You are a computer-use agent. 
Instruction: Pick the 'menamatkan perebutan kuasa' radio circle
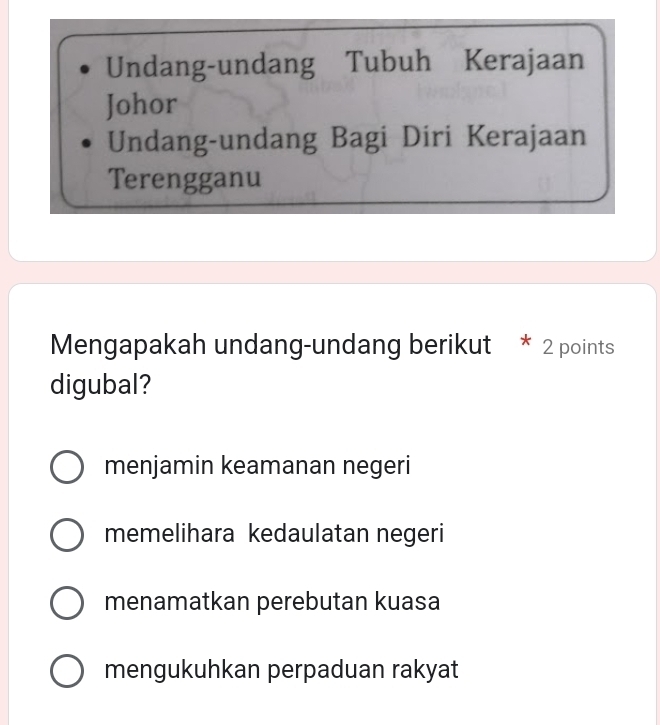[x=67, y=603]
